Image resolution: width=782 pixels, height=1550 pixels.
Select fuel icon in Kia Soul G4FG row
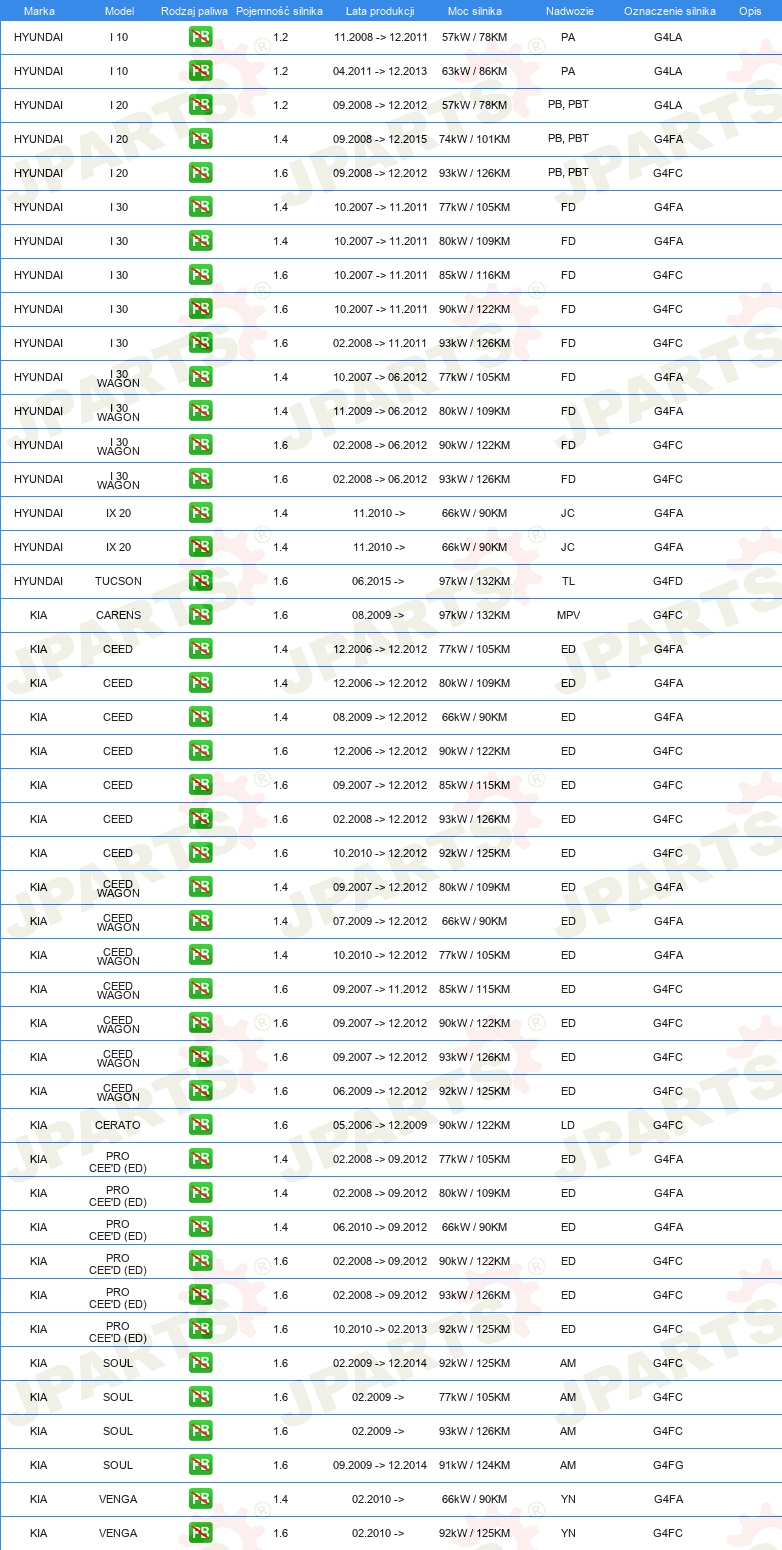200,1465
